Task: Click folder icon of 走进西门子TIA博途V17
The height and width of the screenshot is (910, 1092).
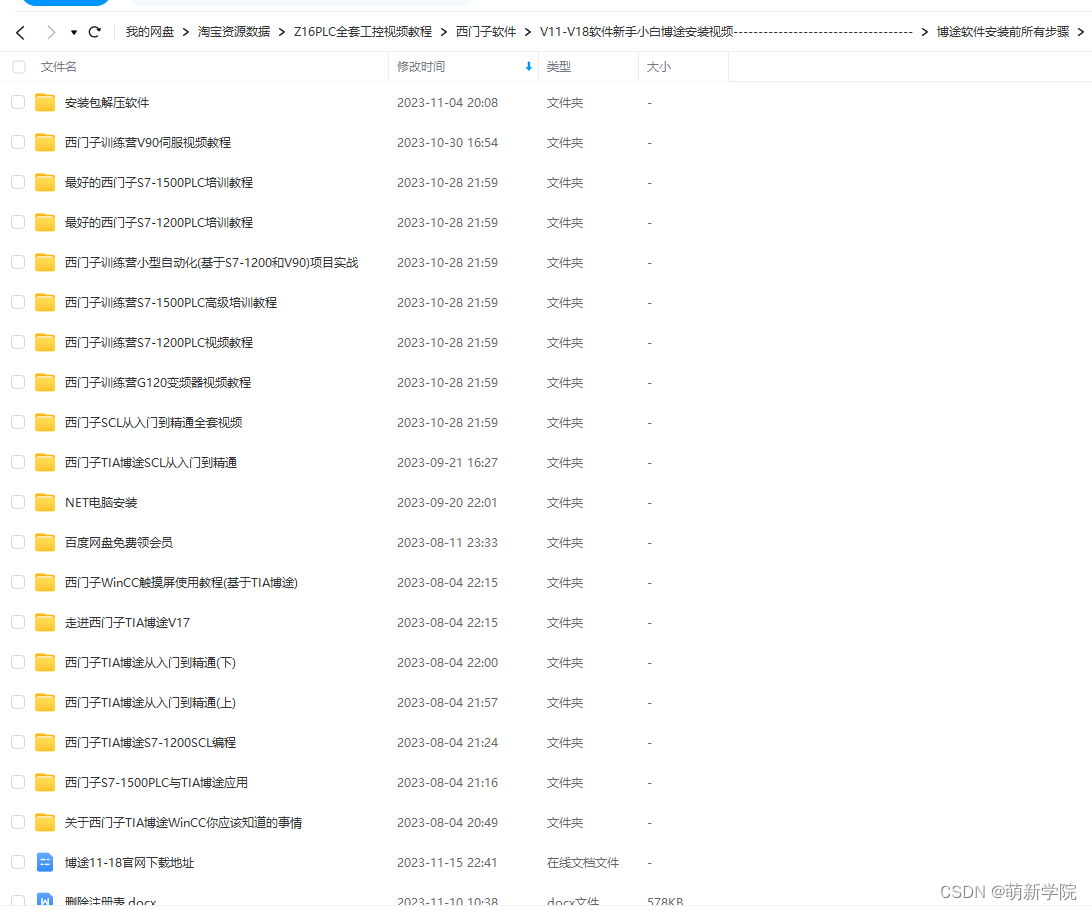Action: coord(45,622)
